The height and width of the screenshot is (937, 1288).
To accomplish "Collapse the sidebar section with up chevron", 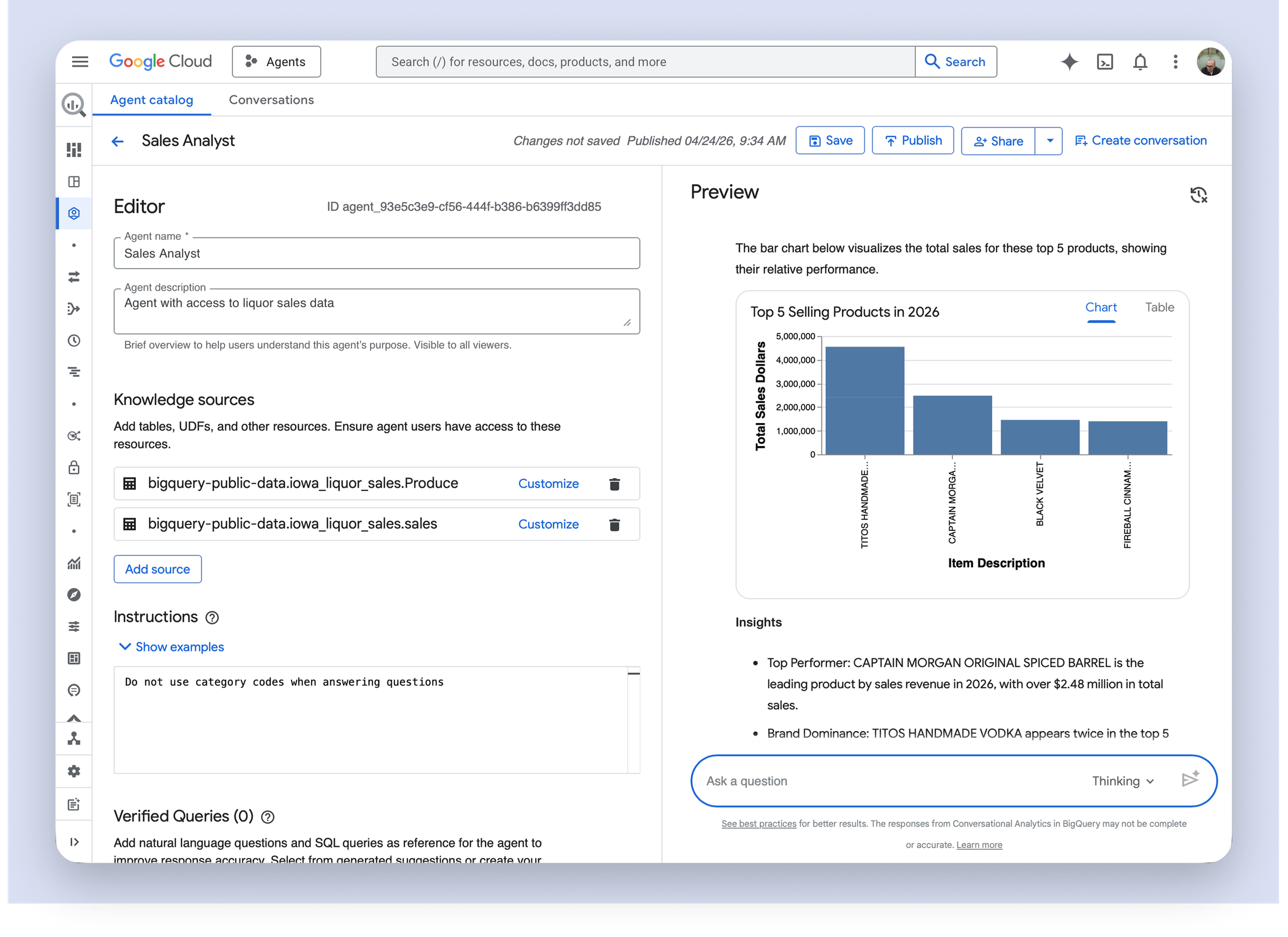I will point(74,718).
